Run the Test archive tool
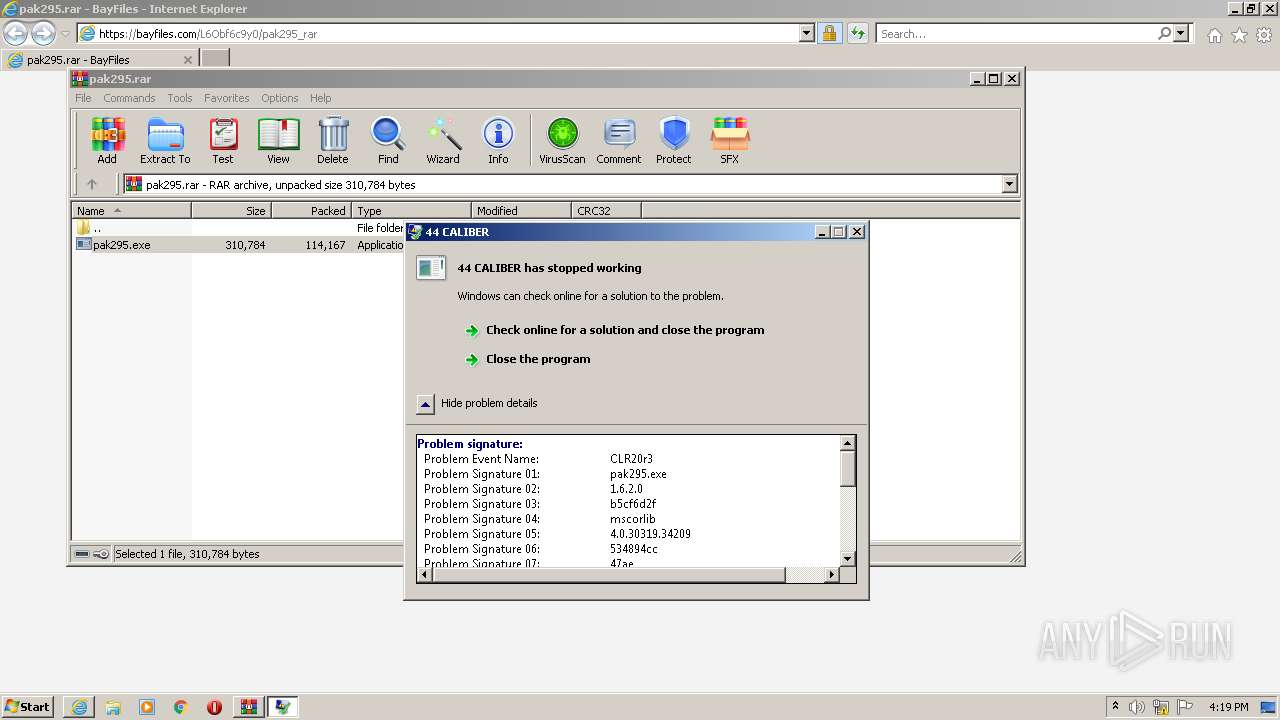The height and width of the screenshot is (720, 1280). click(223, 140)
